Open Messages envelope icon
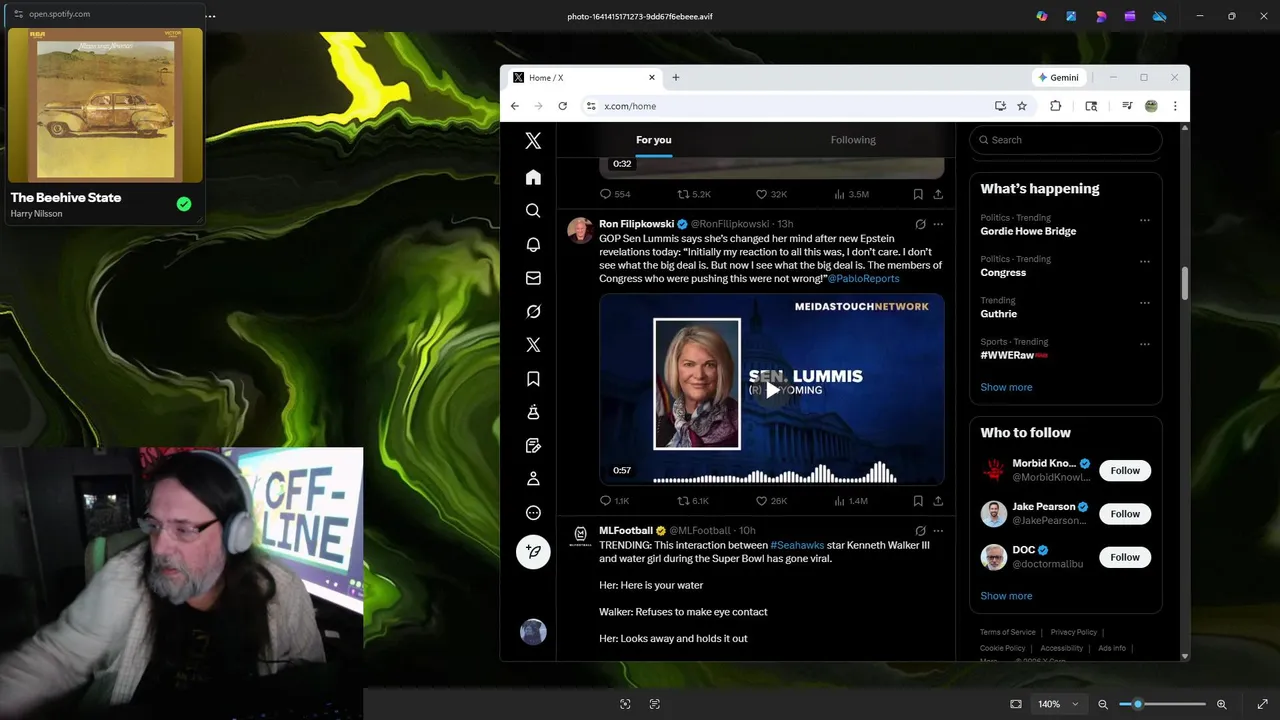Image resolution: width=1280 pixels, height=720 pixels. [533, 278]
